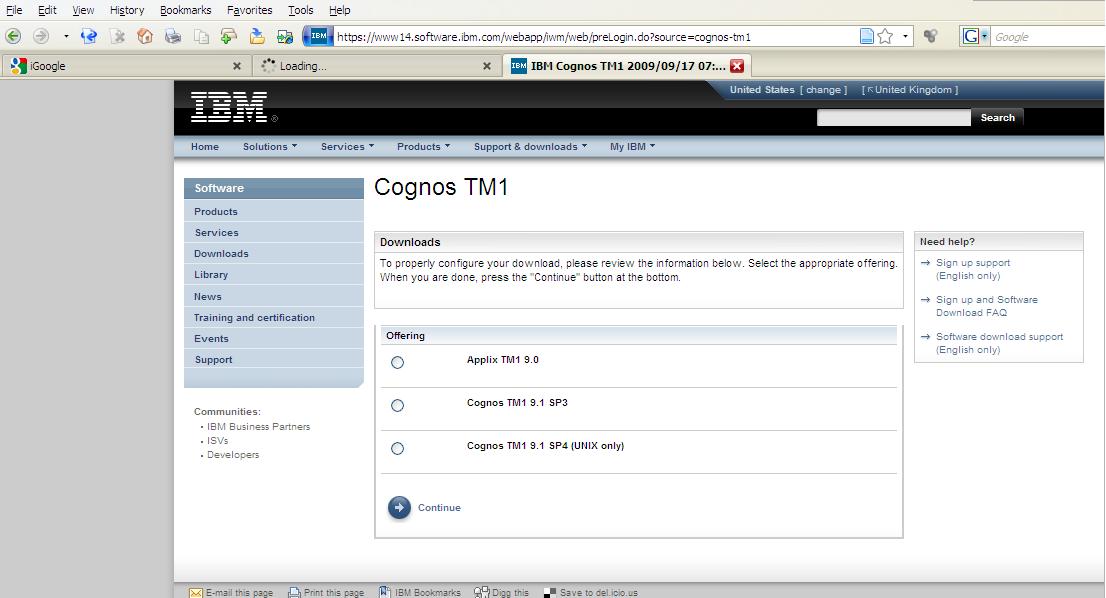Screen dimensions: 1106x598
Task: Switch to the iGoogle tab
Action: point(126,66)
